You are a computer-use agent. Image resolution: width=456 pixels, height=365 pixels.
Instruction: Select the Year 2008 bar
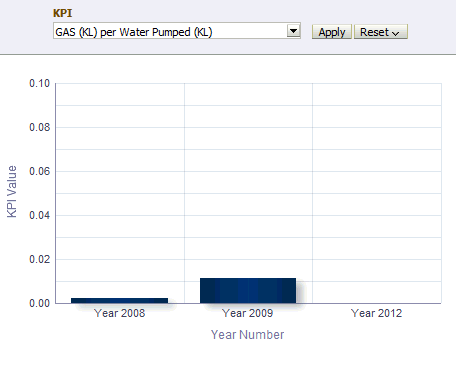[119, 301]
